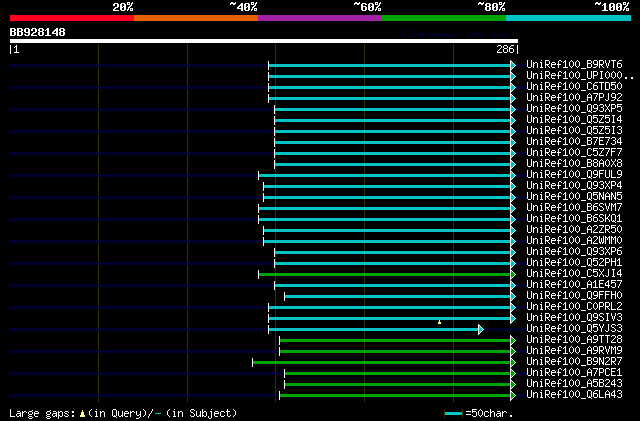
Task: Select the UniRef100_B9N2R7 label
Action: 574,362
